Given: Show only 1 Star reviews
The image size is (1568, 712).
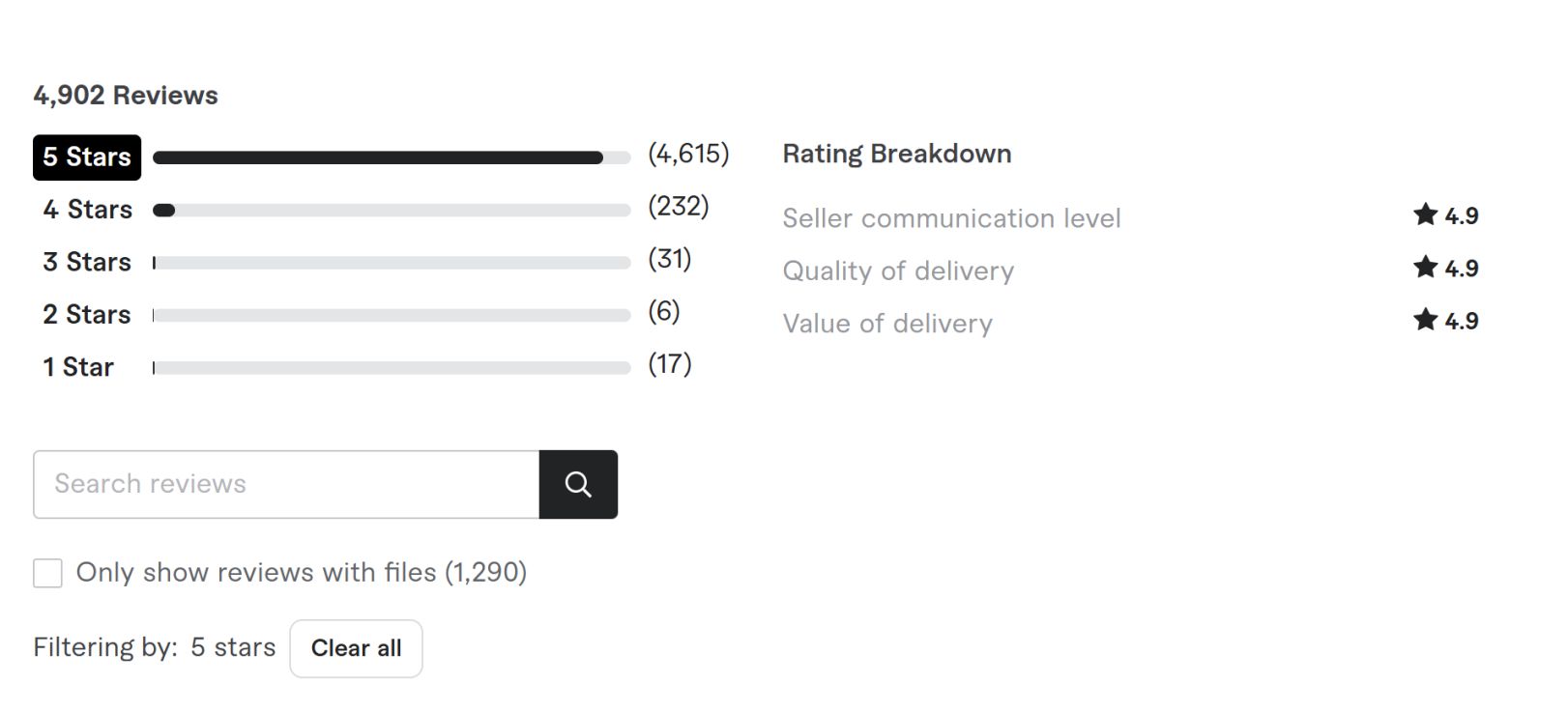Looking at the screenshot, I should 78,367.
